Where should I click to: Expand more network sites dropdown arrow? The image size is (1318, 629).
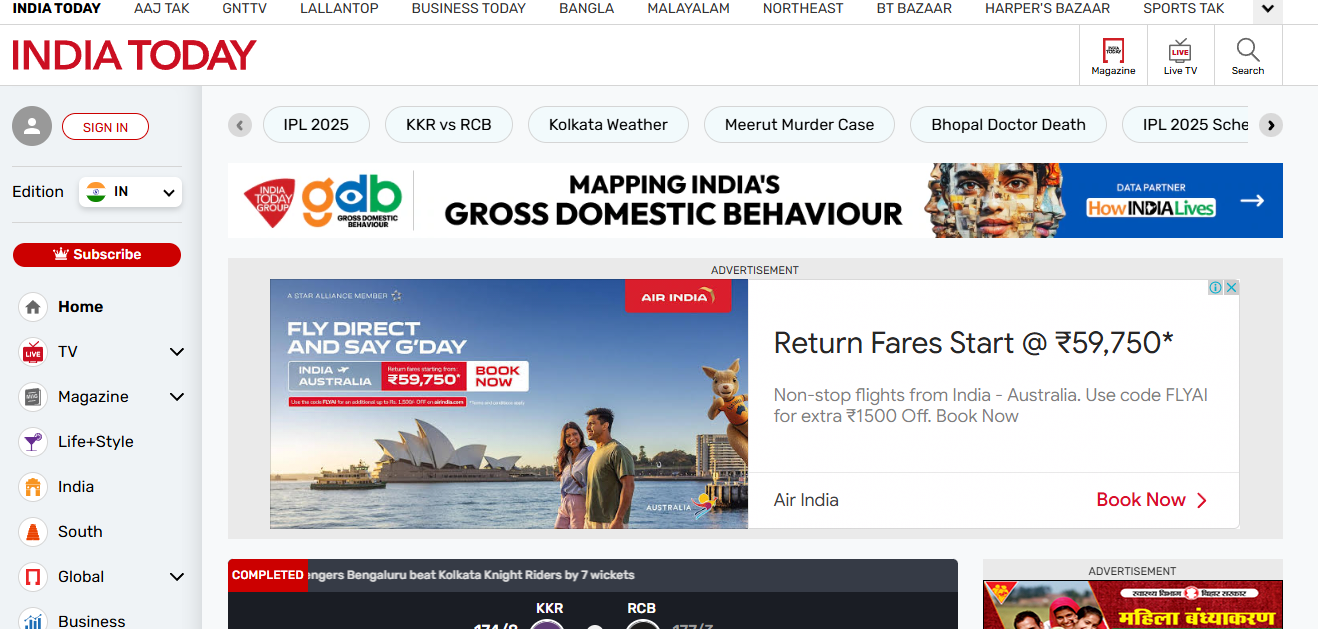pos(1268,10)
